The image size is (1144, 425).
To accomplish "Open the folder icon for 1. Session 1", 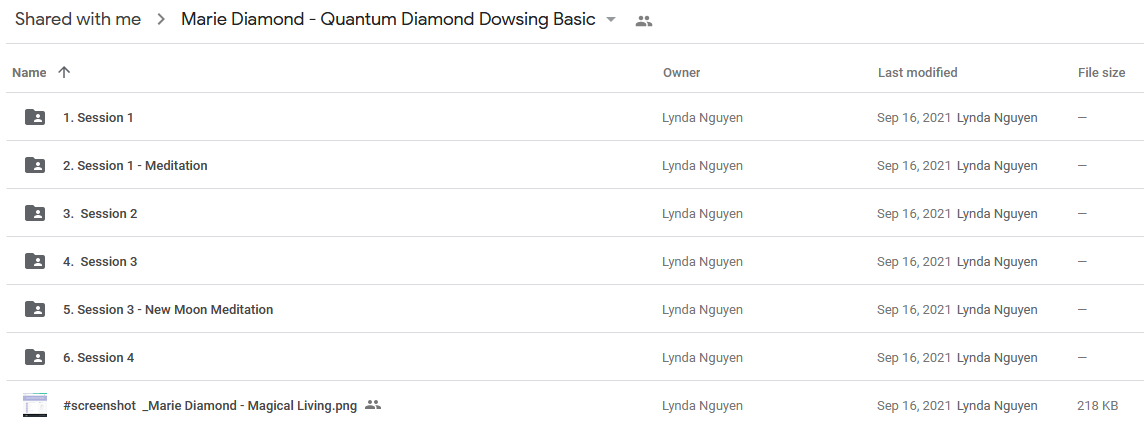I will click(x=35, y=117).
